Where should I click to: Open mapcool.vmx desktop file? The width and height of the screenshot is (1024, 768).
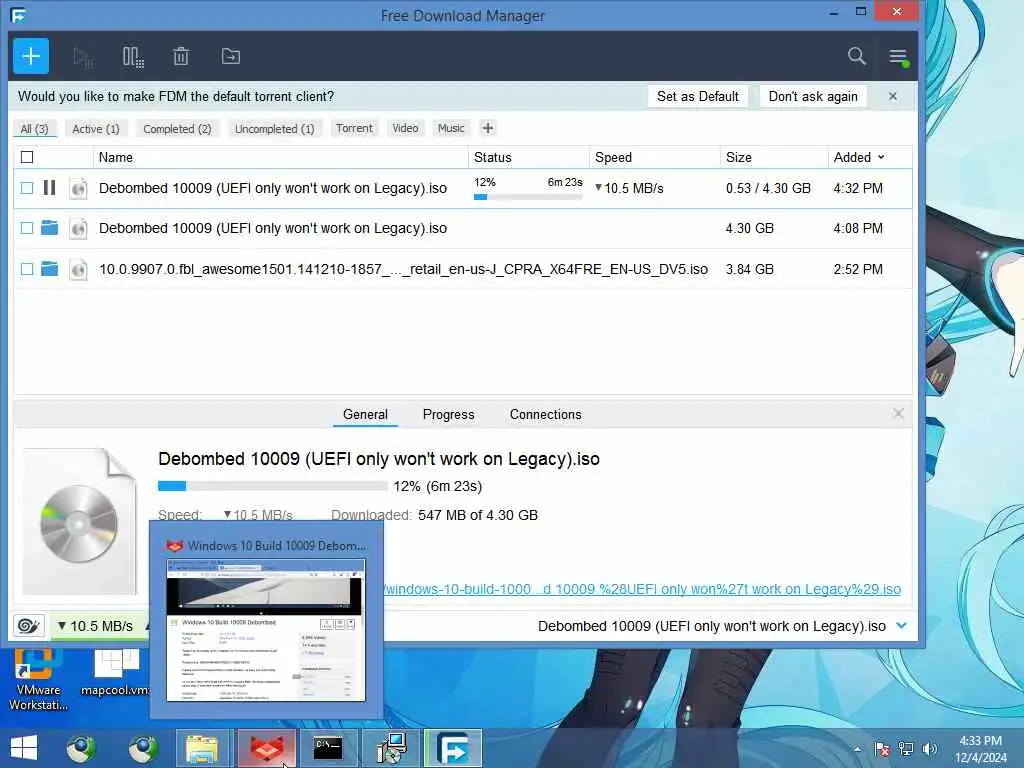tap(116, 673)
